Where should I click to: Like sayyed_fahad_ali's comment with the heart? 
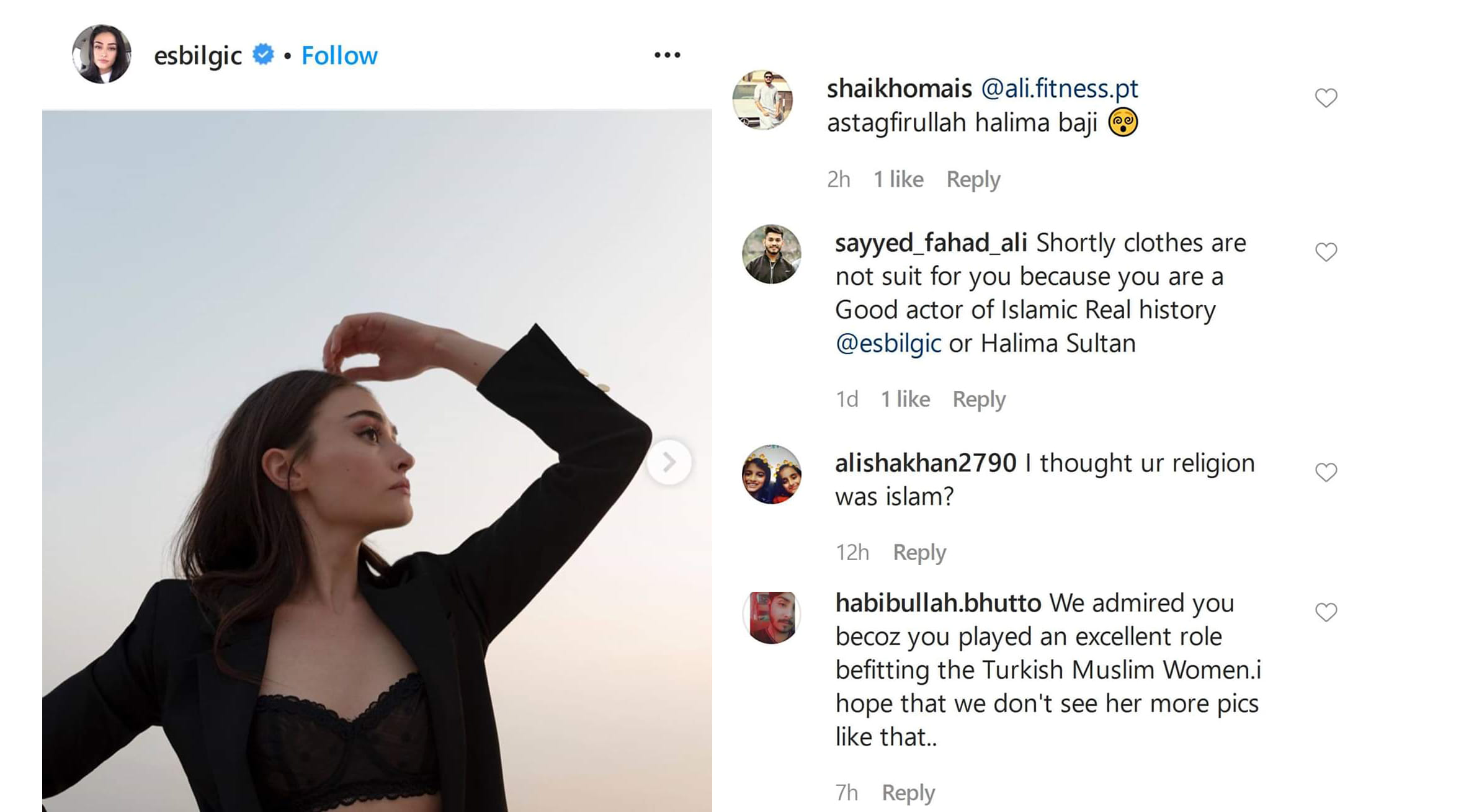[x=1326, y=252]
